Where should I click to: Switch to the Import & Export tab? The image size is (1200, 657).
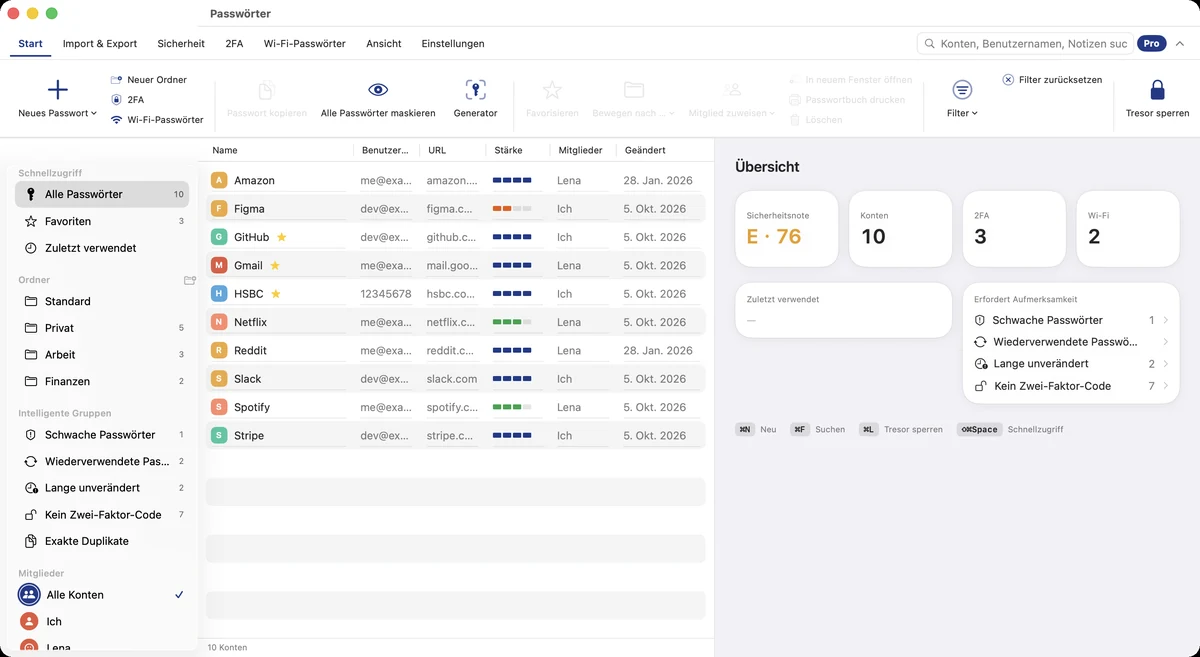coord(100,44)
